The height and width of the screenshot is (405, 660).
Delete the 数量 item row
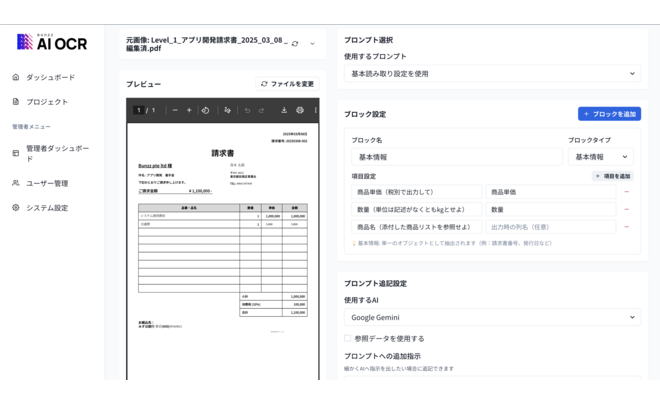[626, 210]
